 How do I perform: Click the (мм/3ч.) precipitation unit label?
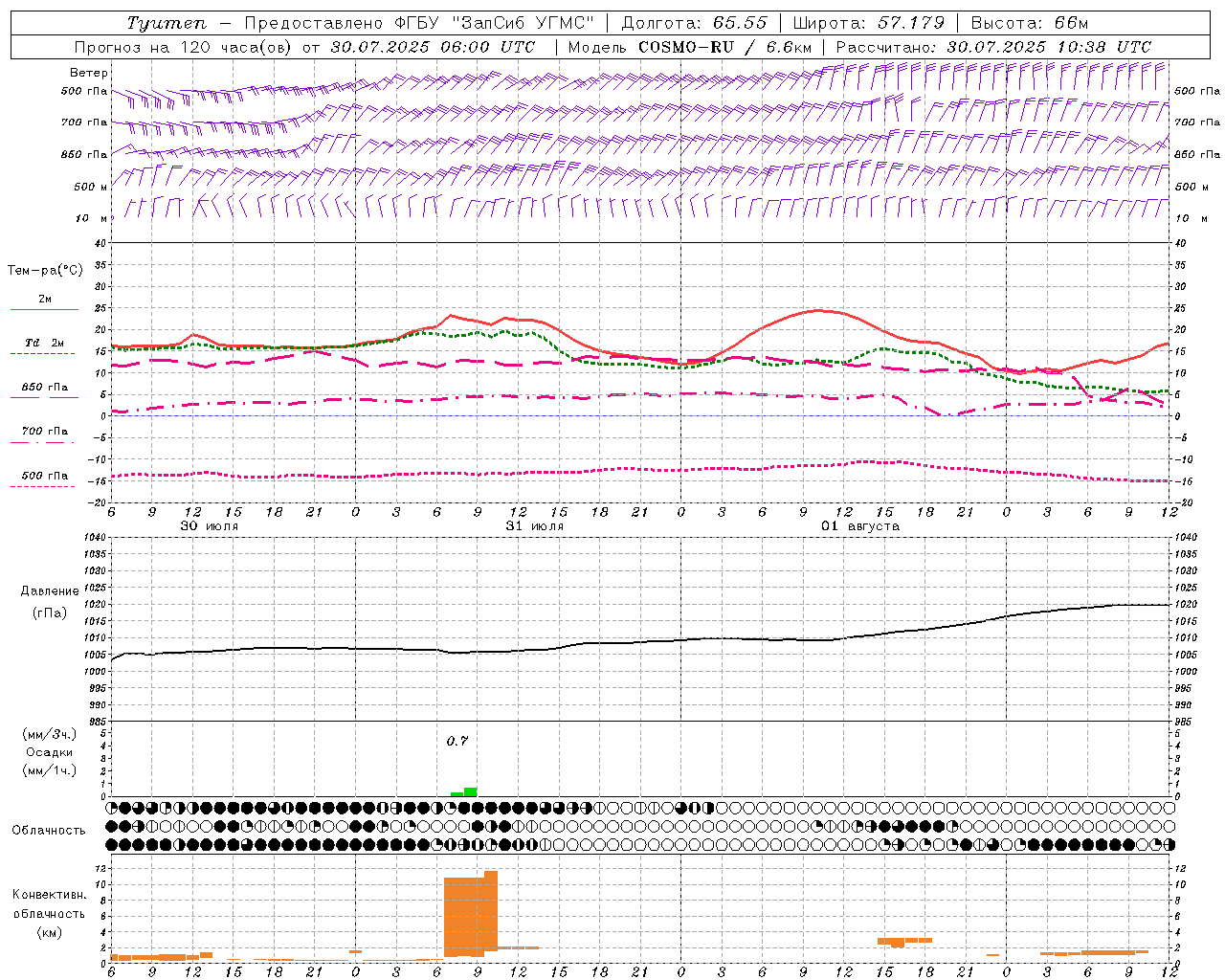point(50,734)
